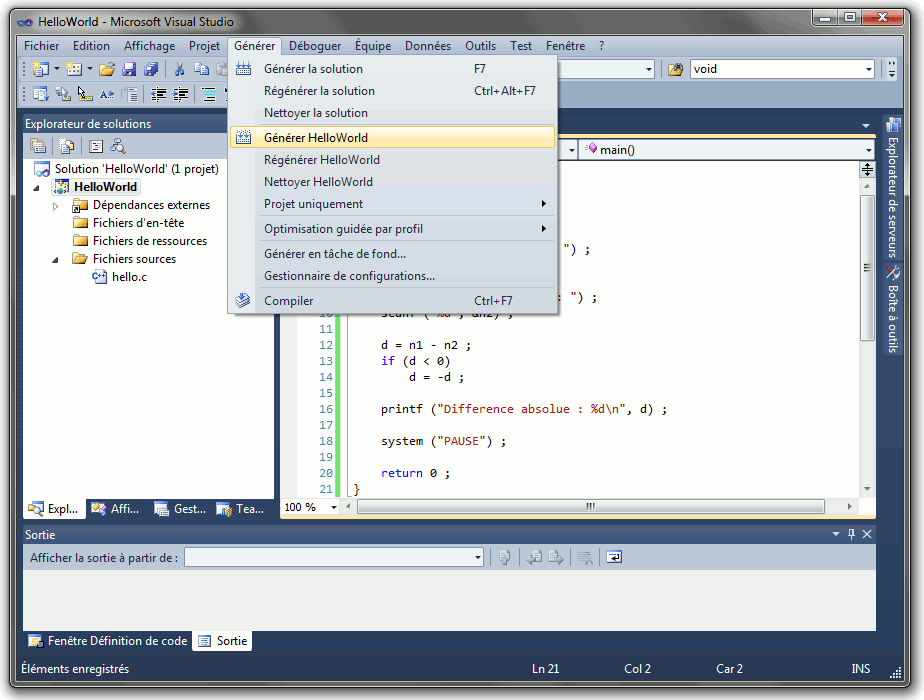This screenshot has height=700, width=924.
Task: Switch to the Sortie bottom tab
Action: click(x=223, y=640)
